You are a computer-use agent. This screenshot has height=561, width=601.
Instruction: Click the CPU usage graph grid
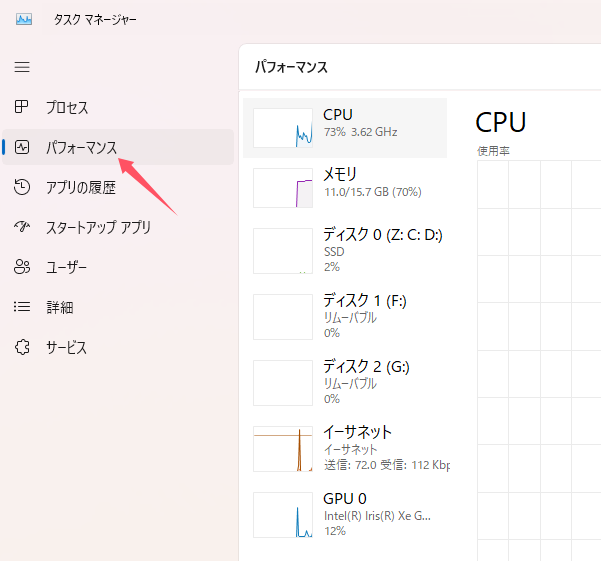[x=539, y=360]
